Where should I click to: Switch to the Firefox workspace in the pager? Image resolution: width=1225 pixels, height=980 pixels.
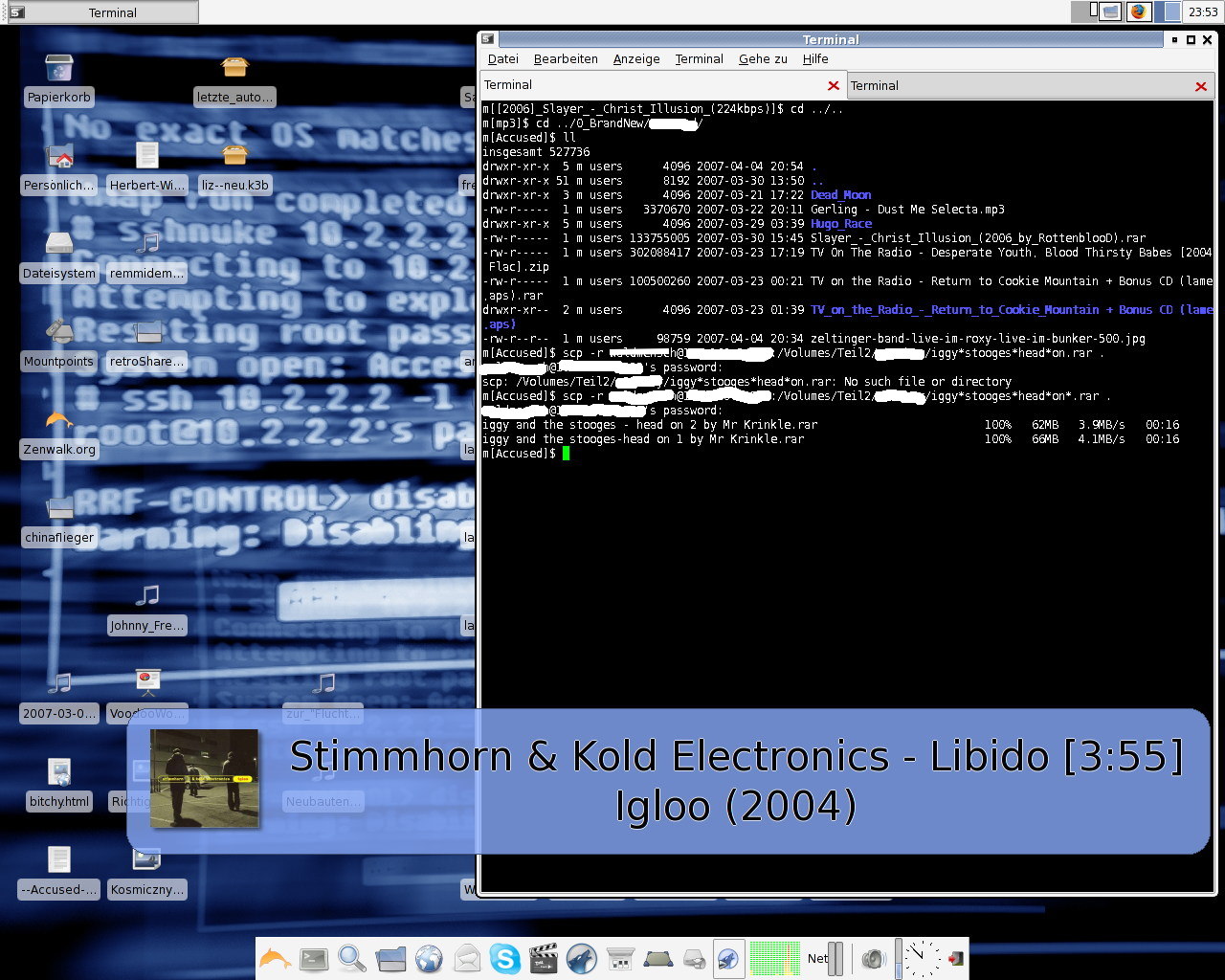[1138, 11]
